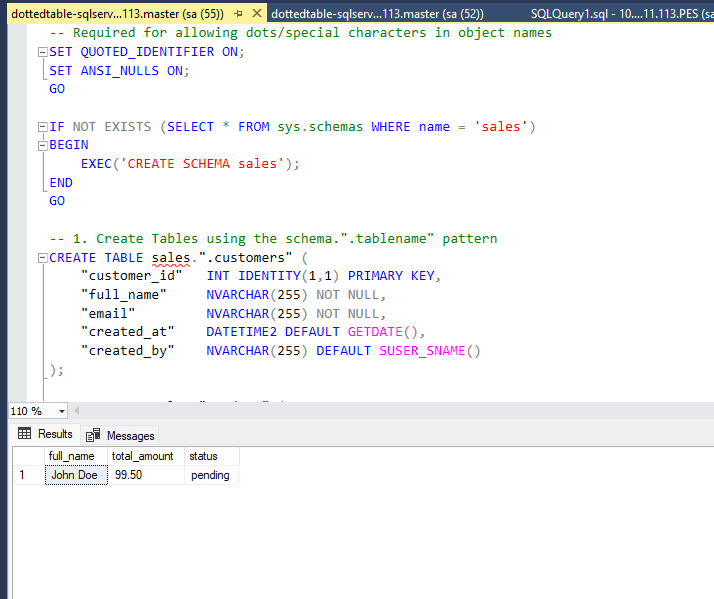Switch to the Messages tab
This screenshot has width=714, height=599.
click(130, 435)
